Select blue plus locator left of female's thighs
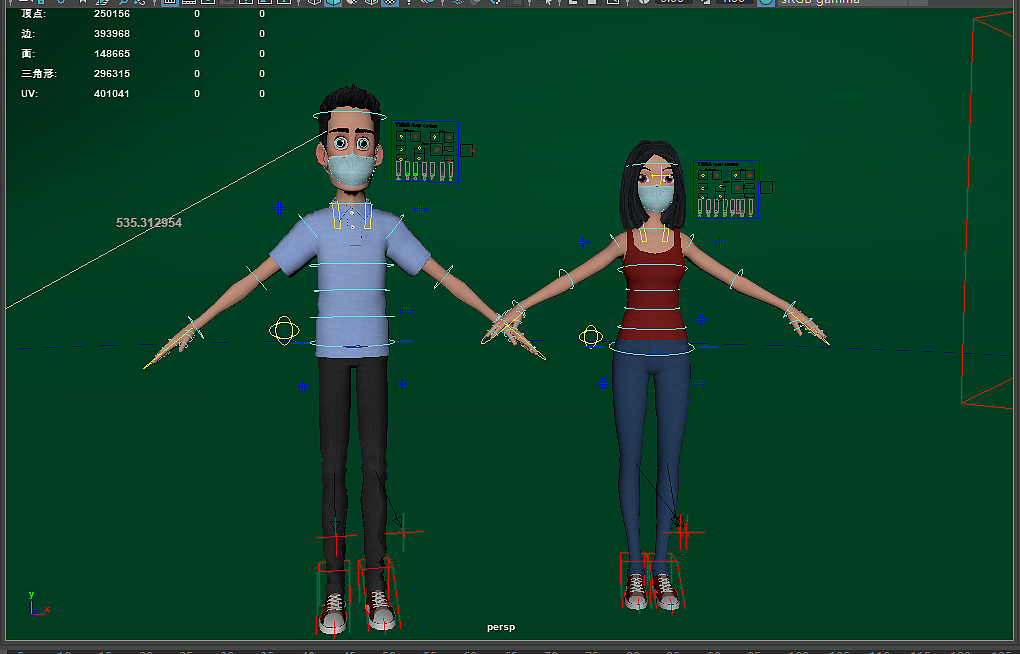Image resolution: width=1020 pixels, height=654 pixels. tap(604, 383)
